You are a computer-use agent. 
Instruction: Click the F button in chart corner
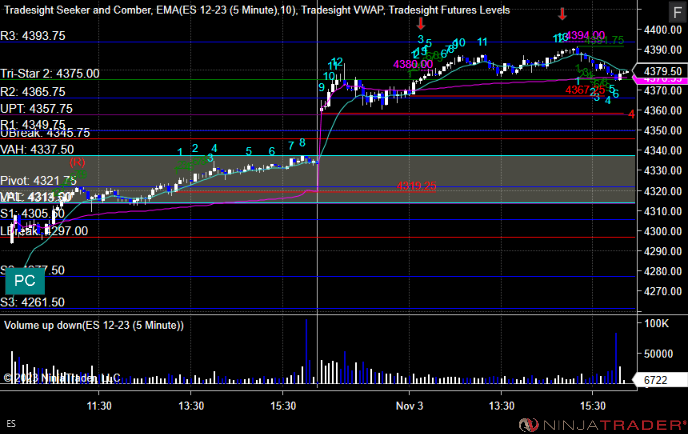click(x=677, y=12)
